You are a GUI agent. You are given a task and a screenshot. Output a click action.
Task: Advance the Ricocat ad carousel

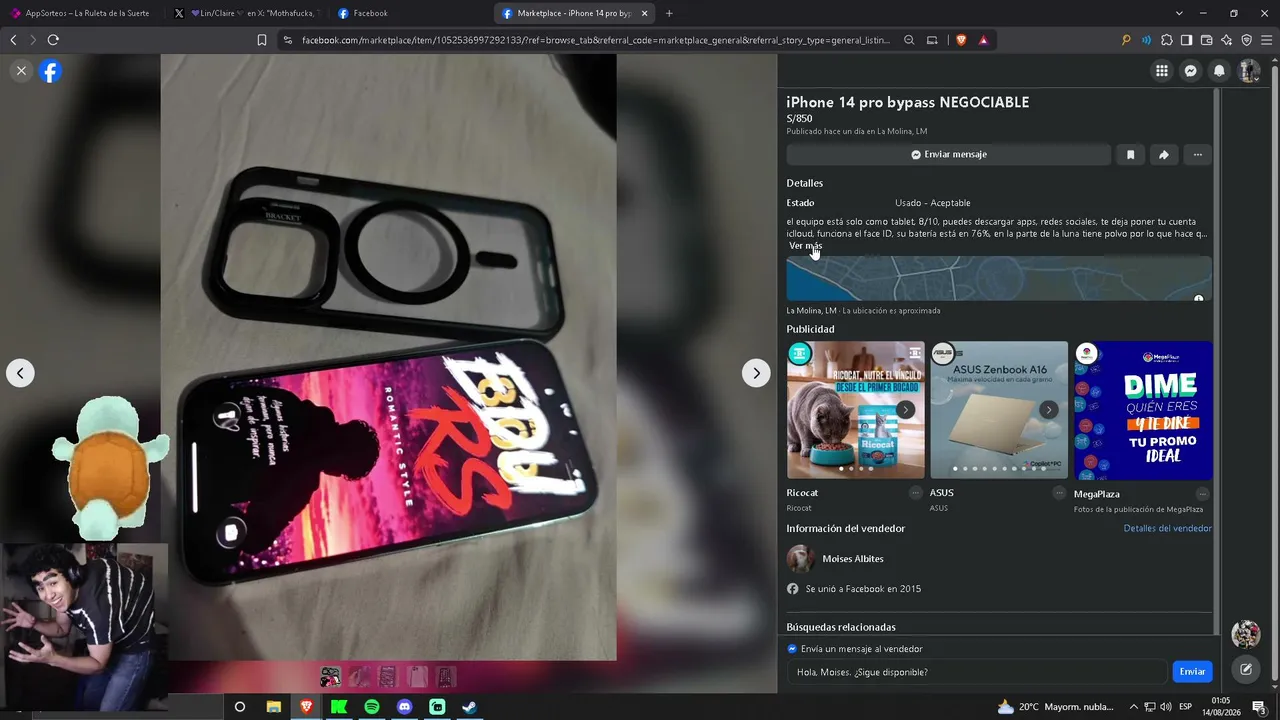click(905, 409)
